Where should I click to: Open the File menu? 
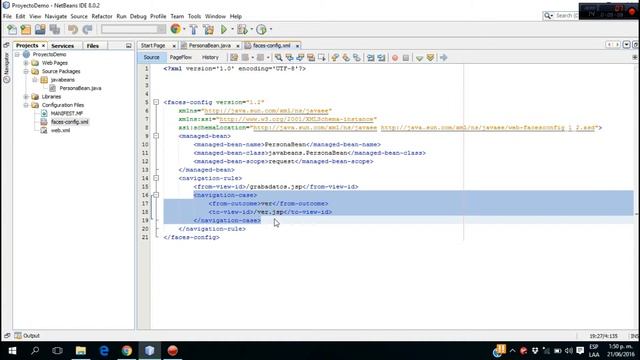click(x=7, y=16)
